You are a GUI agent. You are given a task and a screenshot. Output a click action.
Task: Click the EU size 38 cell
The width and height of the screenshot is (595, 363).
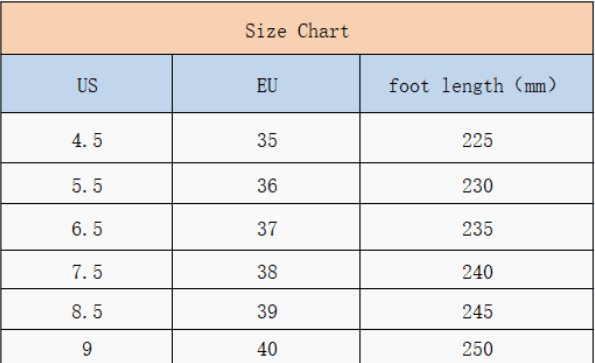266,270
